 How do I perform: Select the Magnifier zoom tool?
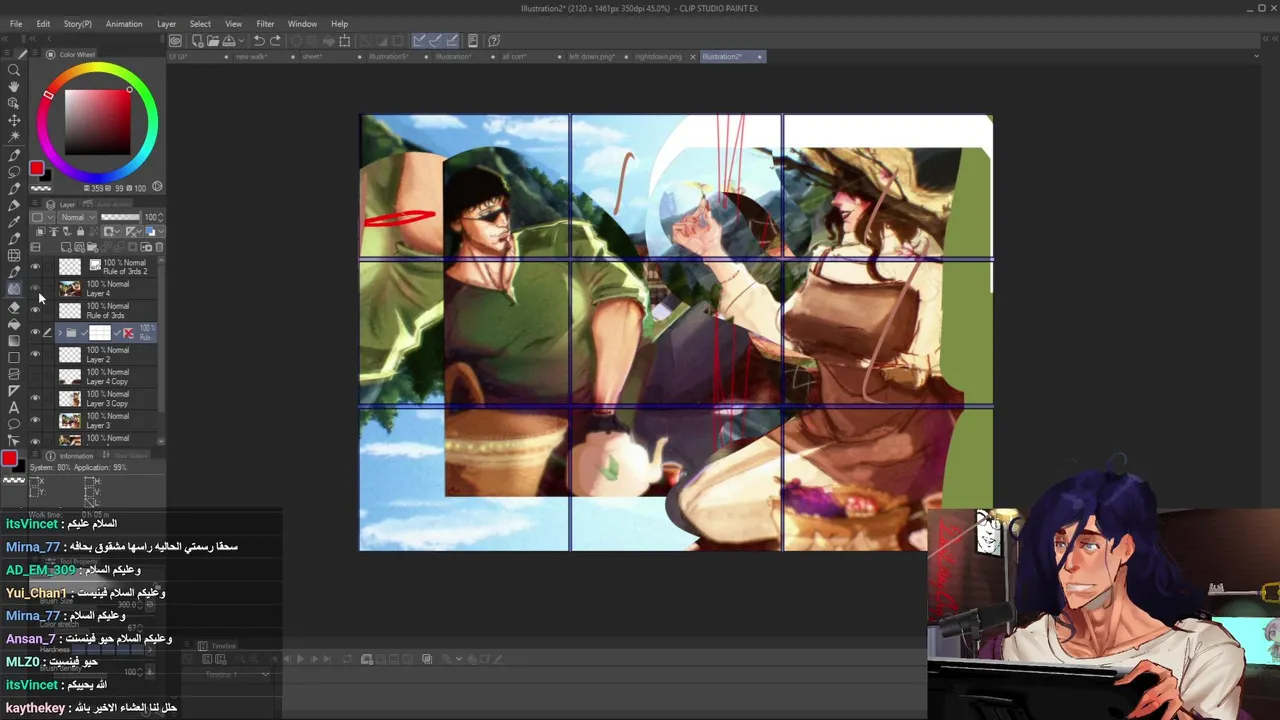coord(14,70)
